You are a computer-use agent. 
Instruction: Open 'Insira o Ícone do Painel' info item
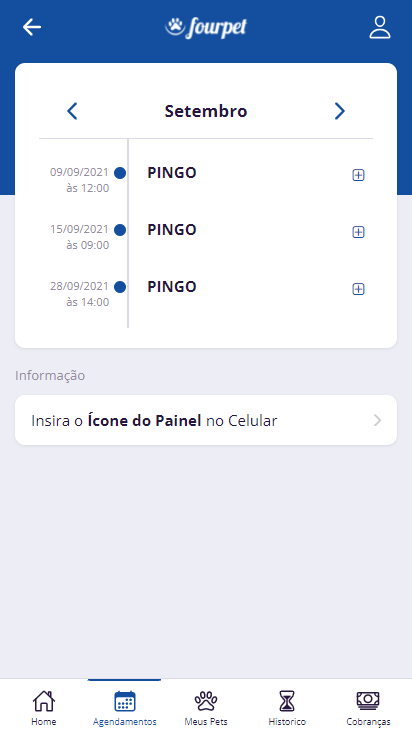click(206, 420)
